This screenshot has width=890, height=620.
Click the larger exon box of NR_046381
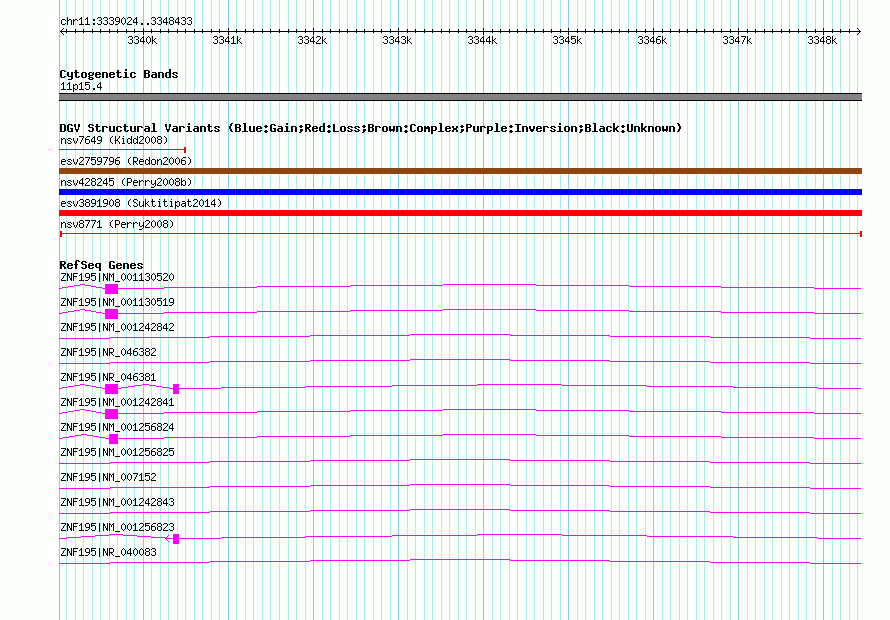111,389
